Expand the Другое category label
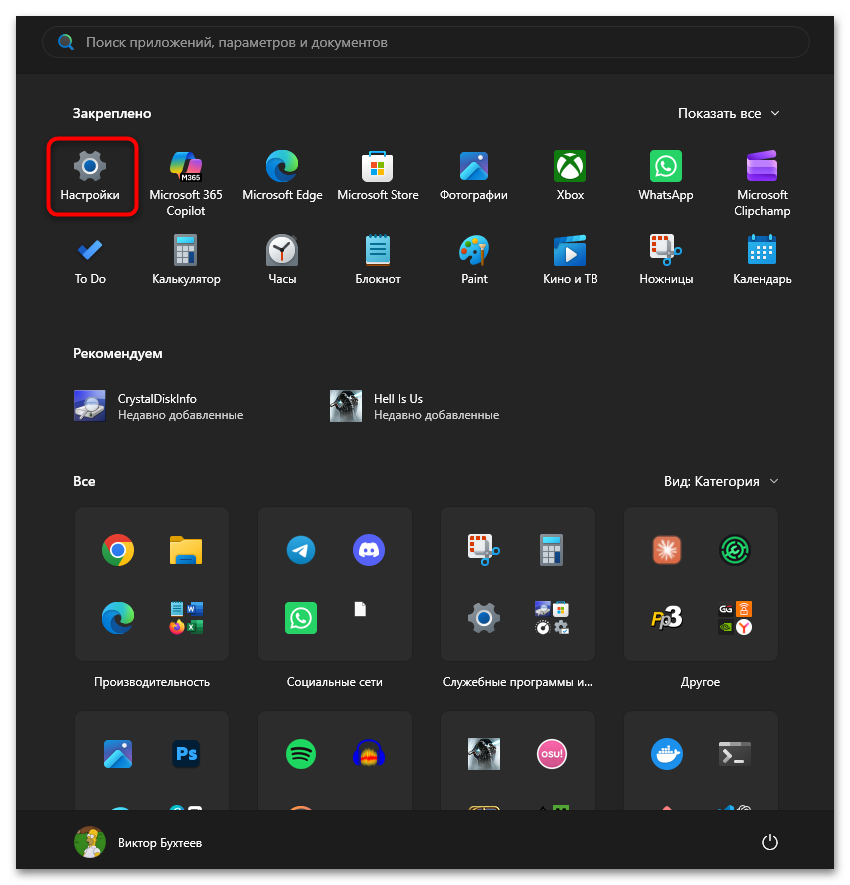Viewport: 850px width, 885px height. click(700, 682)
